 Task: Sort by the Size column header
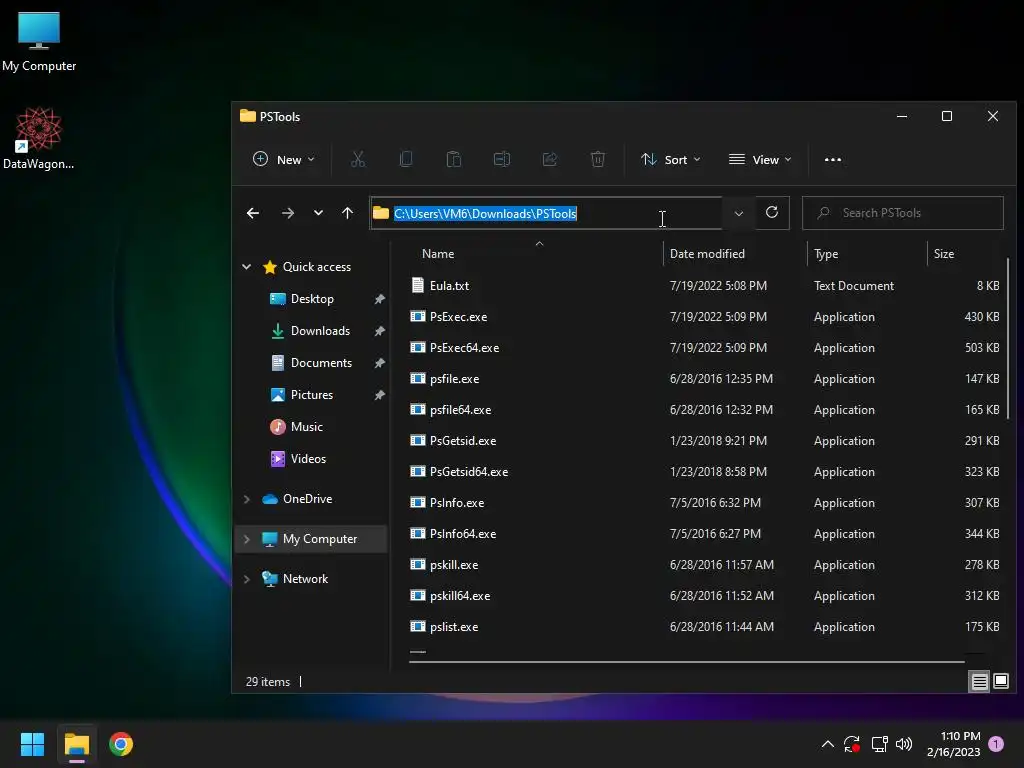point(944,254)
